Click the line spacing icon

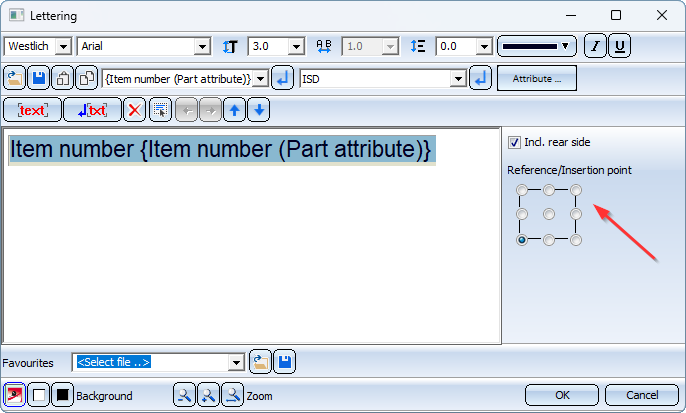(418, 46)
